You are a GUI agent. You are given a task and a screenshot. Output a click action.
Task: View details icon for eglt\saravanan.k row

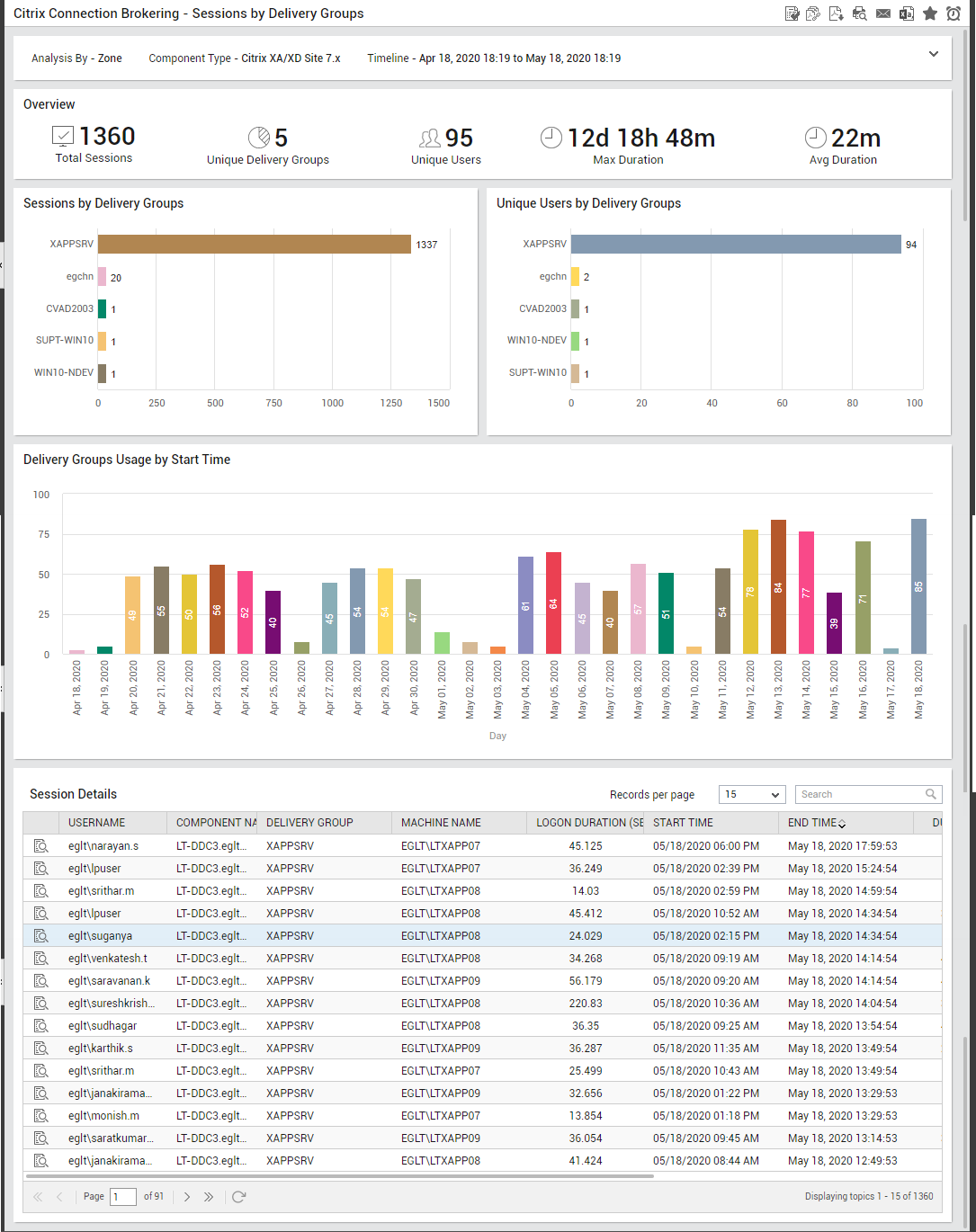(x=40, y=980)
